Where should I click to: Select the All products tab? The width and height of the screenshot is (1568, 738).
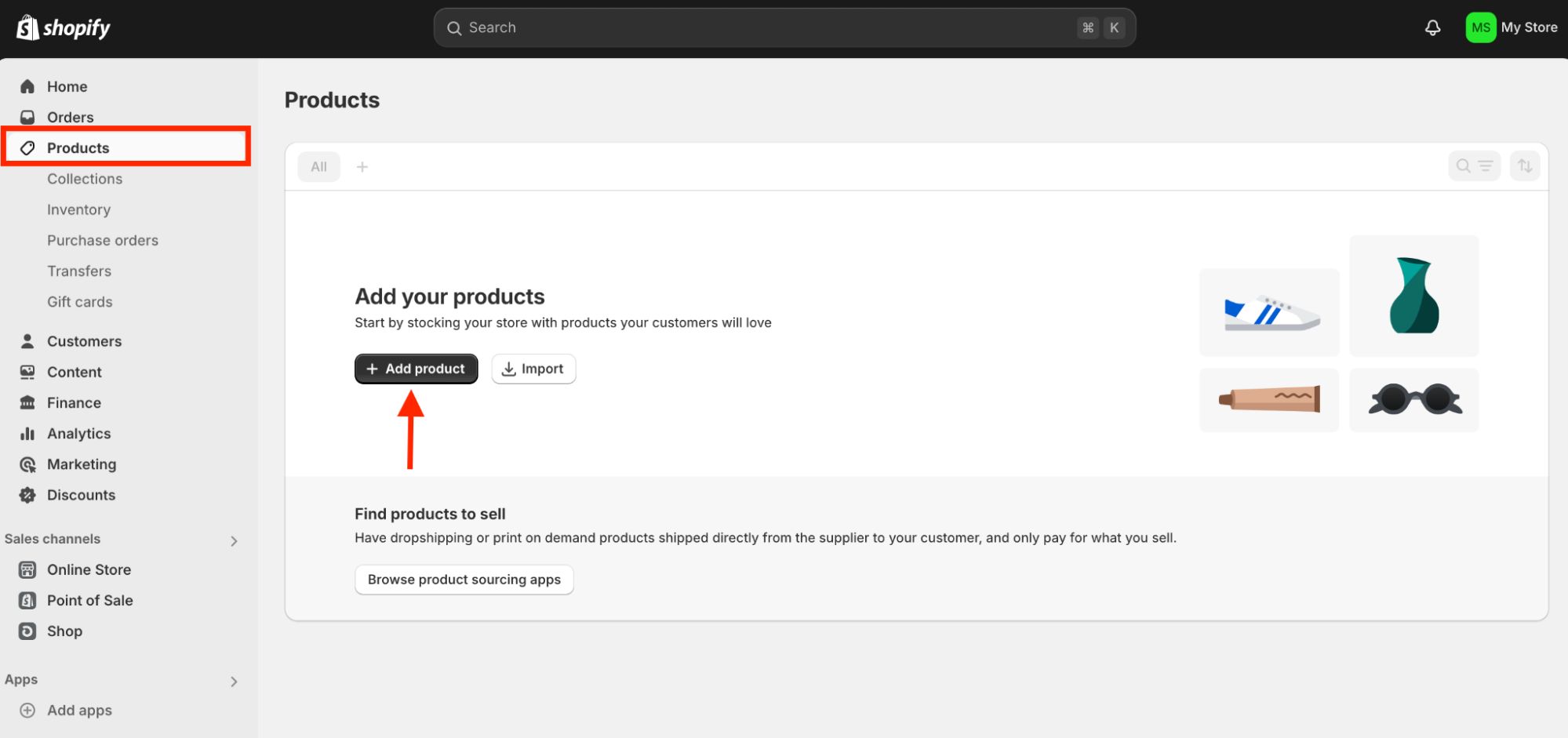pyautogui.click(x=318, y=166)
